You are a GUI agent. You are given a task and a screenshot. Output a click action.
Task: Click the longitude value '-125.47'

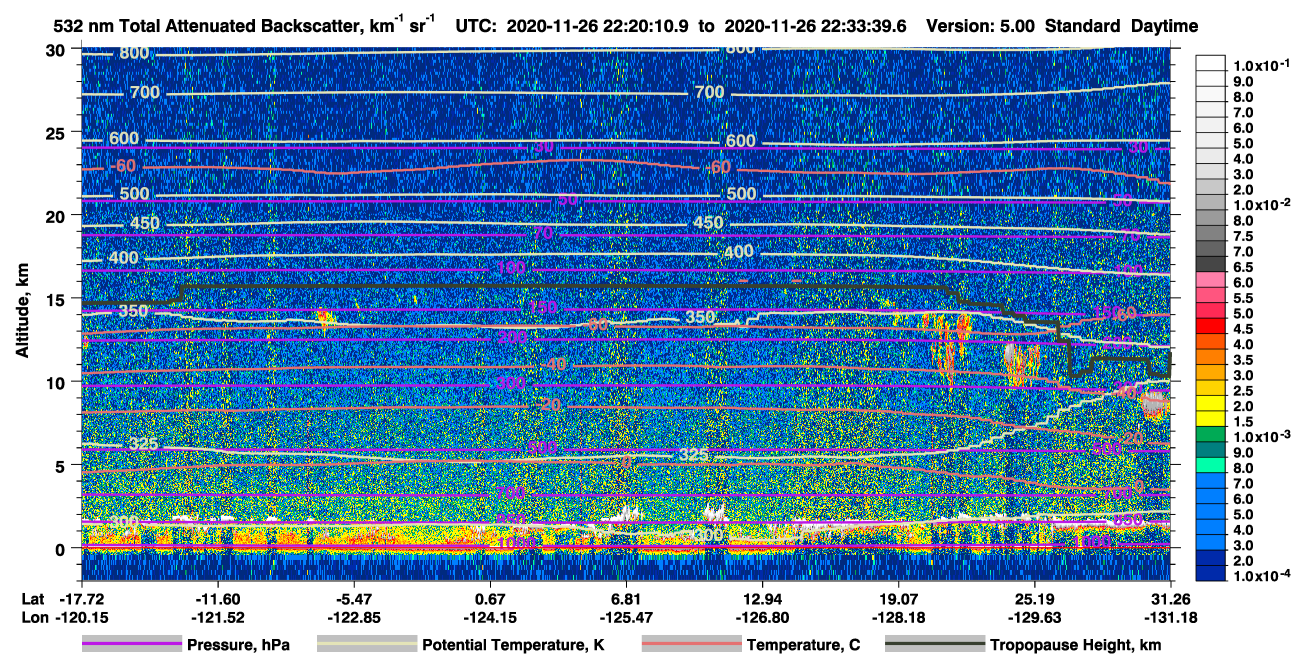(626, 616)
